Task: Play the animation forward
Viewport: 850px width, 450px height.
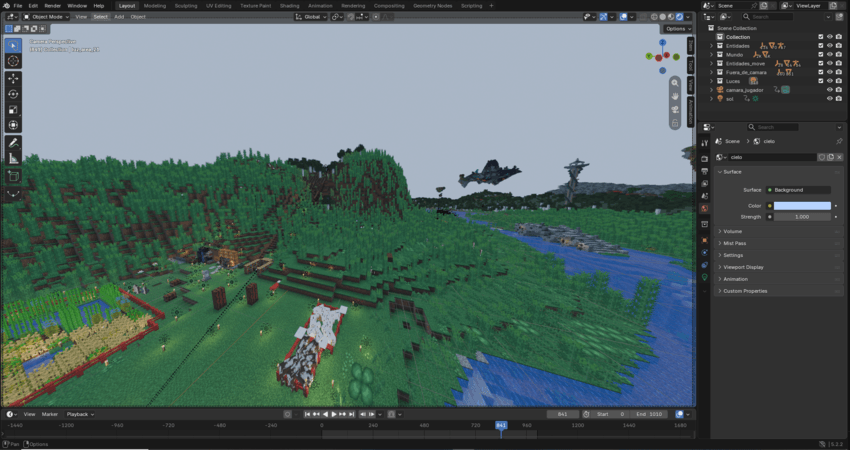Action: [x=334, y=414]
